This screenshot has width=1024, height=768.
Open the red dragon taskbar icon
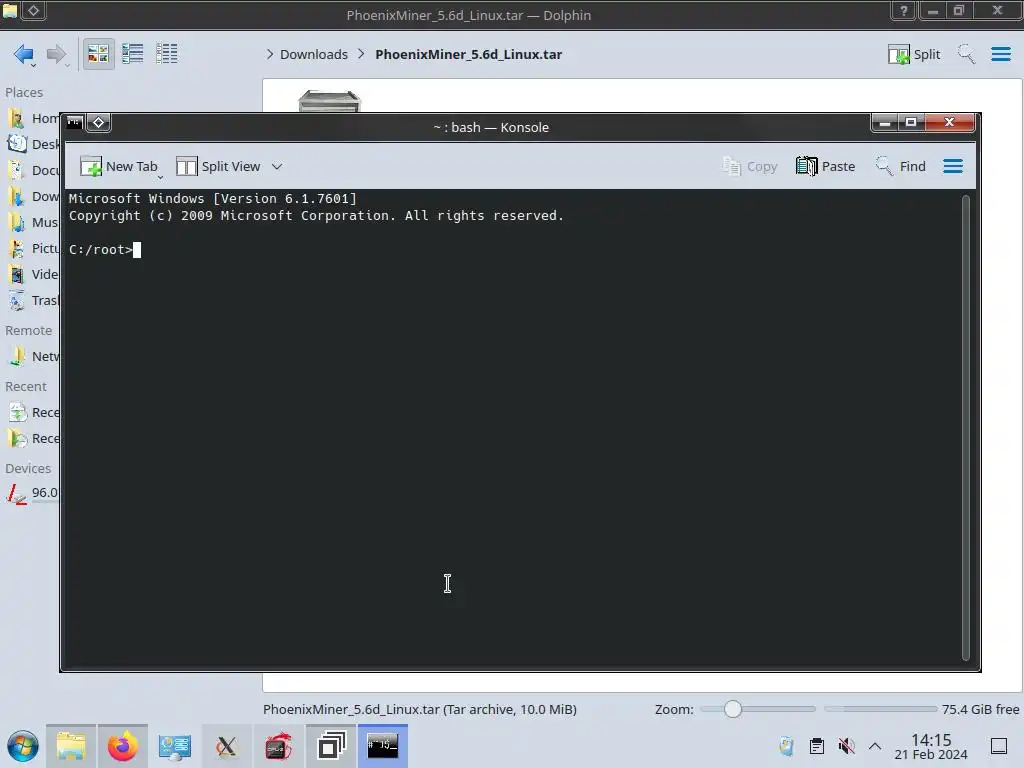278,746
